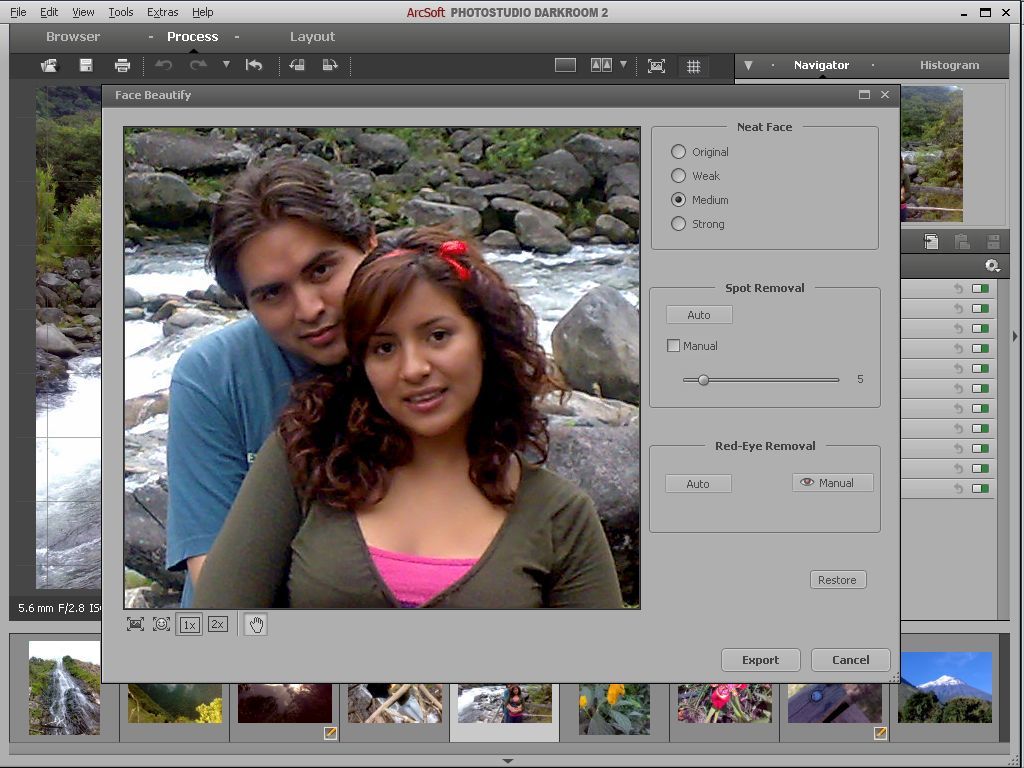Click the Save icon in the toolbar
This screenshot has height=768, width=1024.
(86, 66)
